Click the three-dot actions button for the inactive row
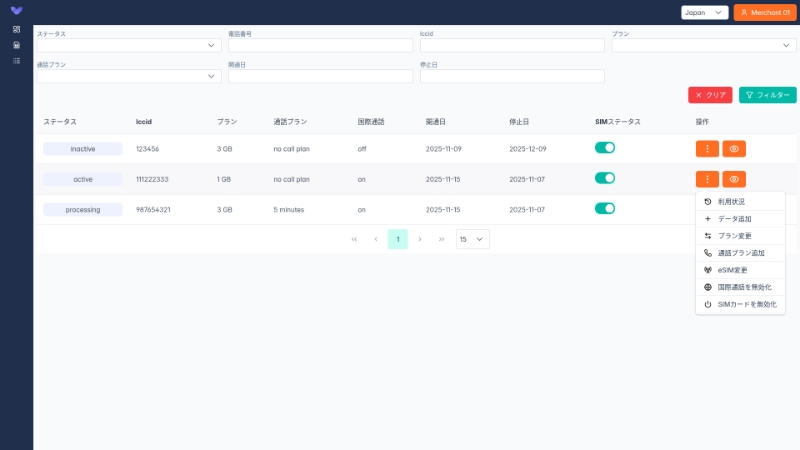 (x=707, y=149)
